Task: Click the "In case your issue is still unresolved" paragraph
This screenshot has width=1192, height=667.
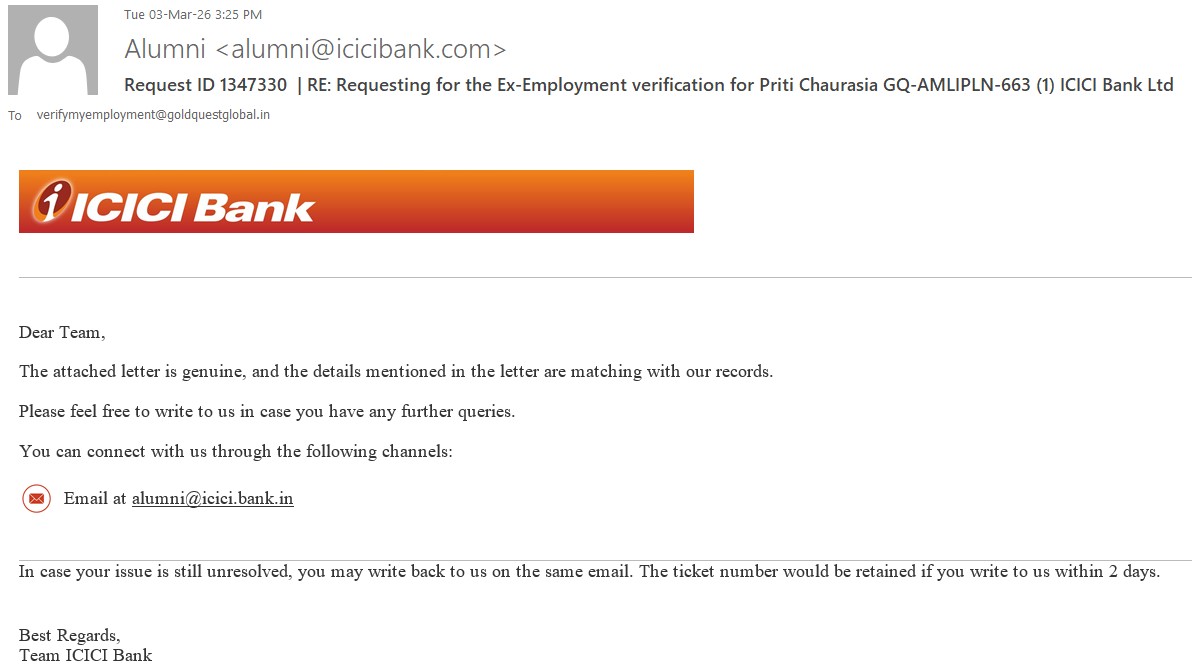Action: click(x=589, y=572)
